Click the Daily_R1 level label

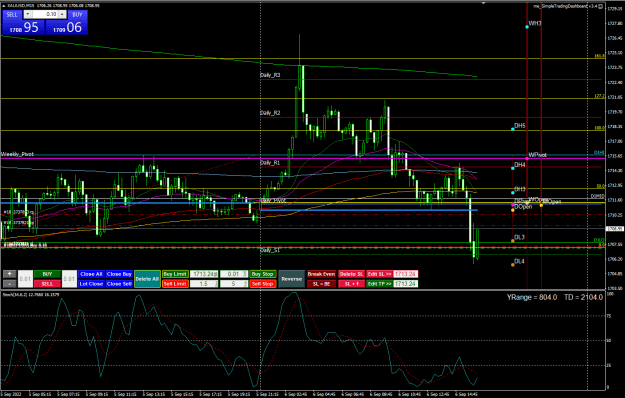pyautogui.click(x=270, y=163)
